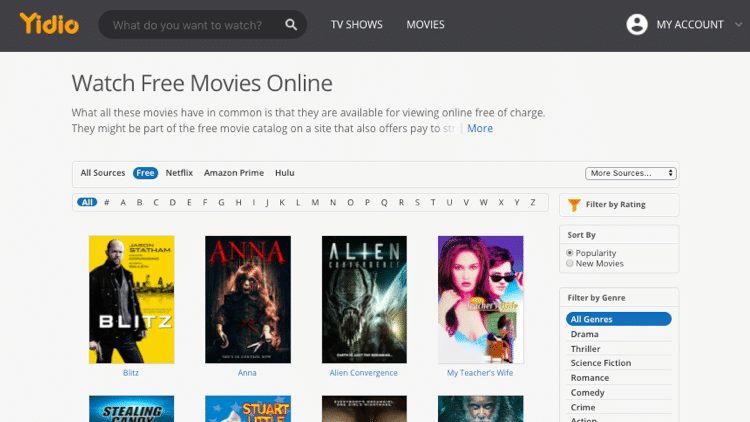Filter movies by letter D
The width and height of the screenshot is (750, 422).
pos(172,202)
